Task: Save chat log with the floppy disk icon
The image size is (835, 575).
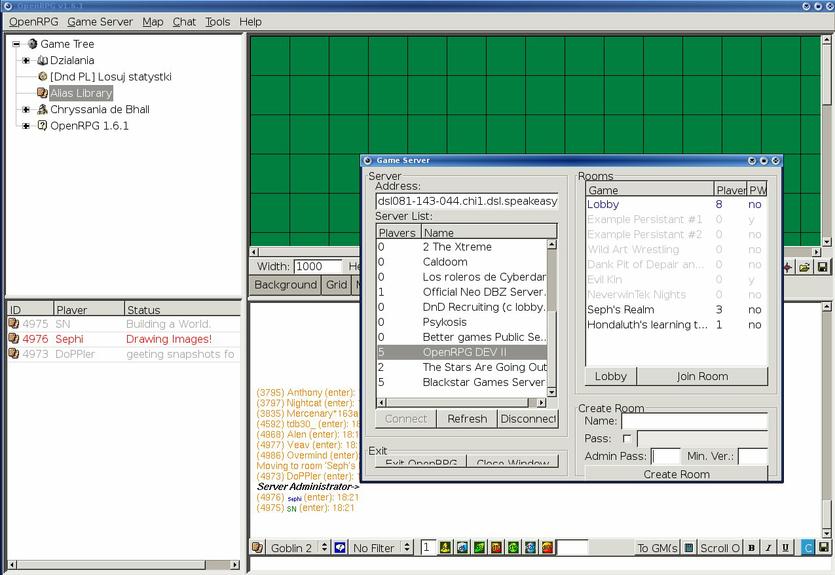Action: pos(824,547)
